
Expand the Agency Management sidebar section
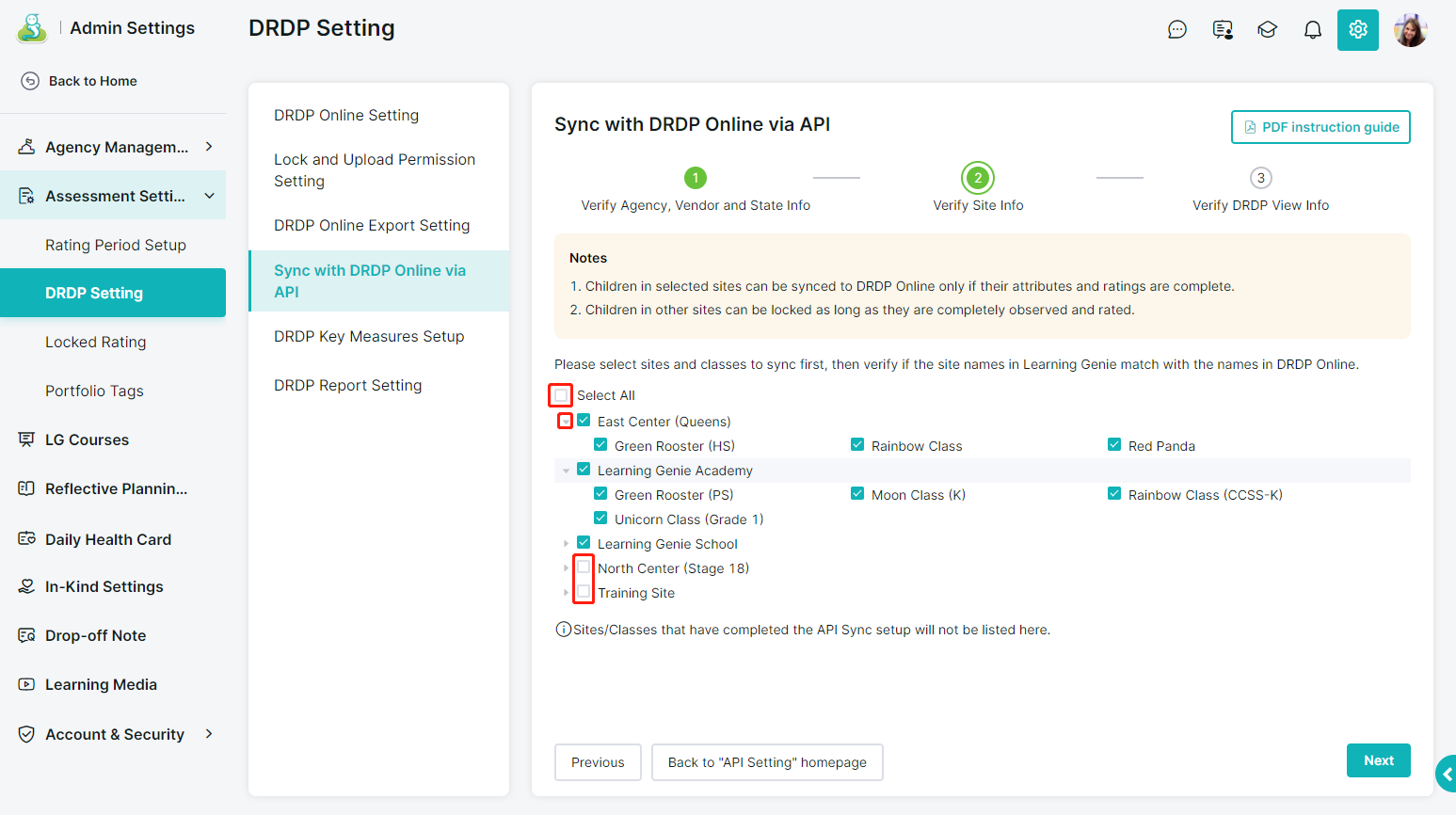click(x=209, y=147)
